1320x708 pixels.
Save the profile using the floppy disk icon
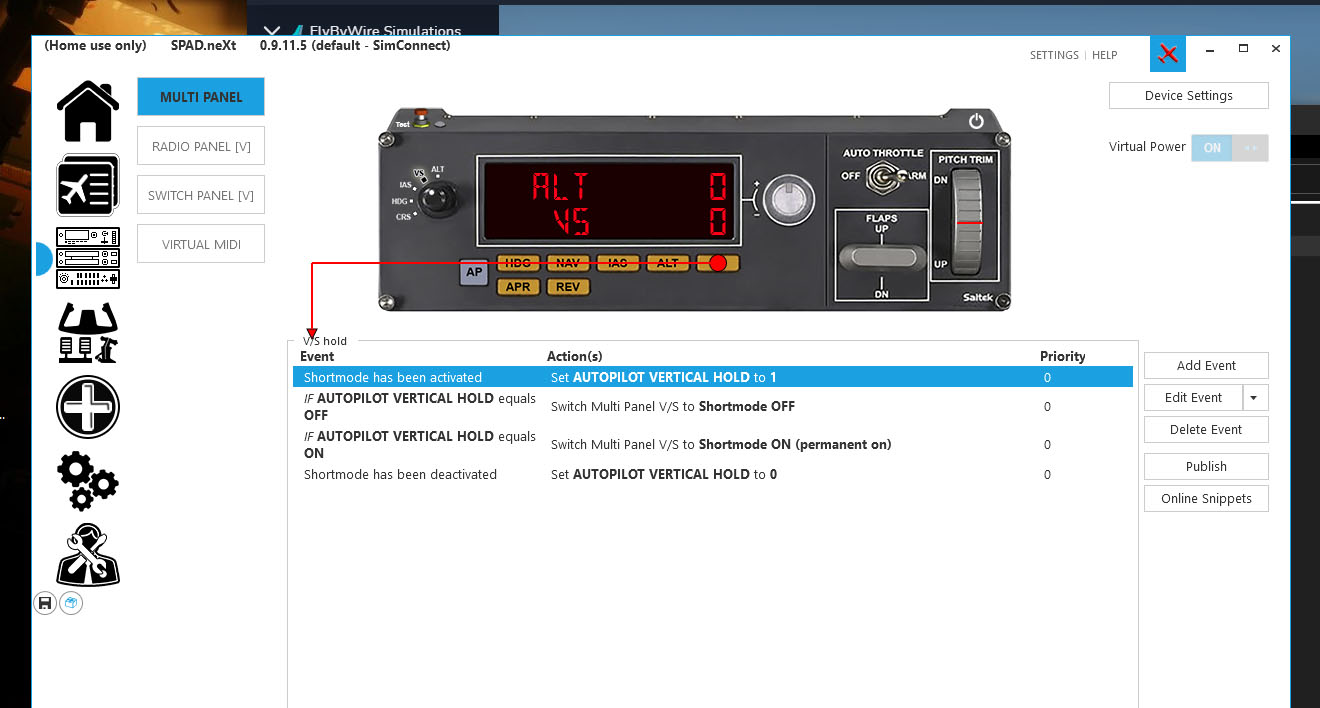[44, 603]
